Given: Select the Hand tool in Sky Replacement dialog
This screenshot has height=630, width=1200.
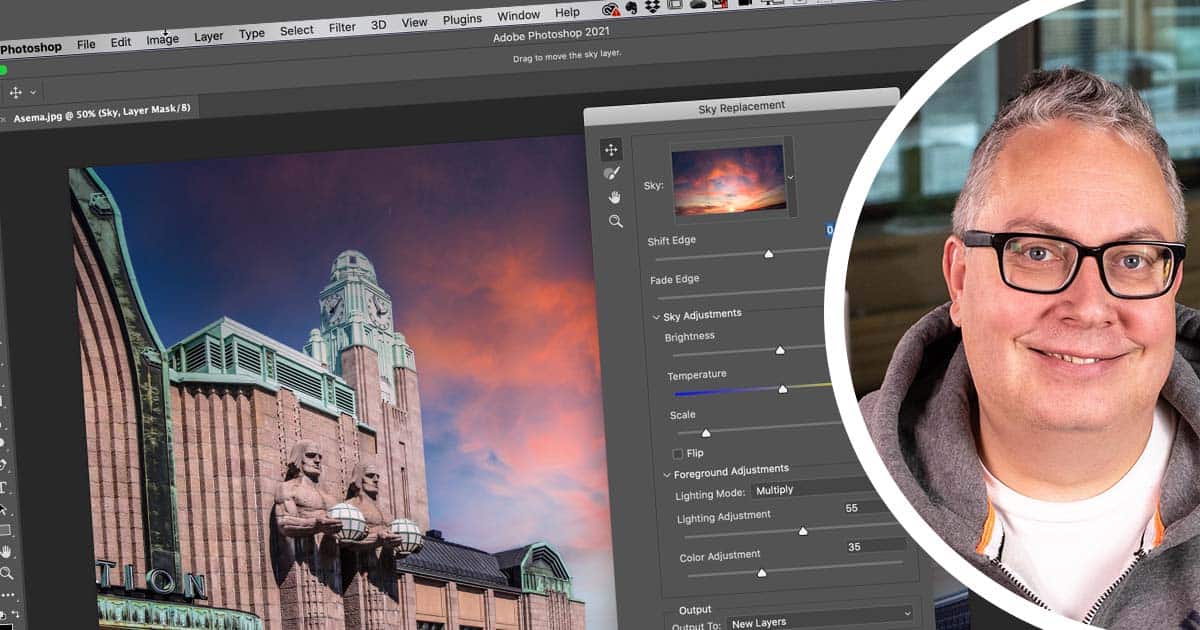Looking at the screenshot, I should [x=614, y=197].
